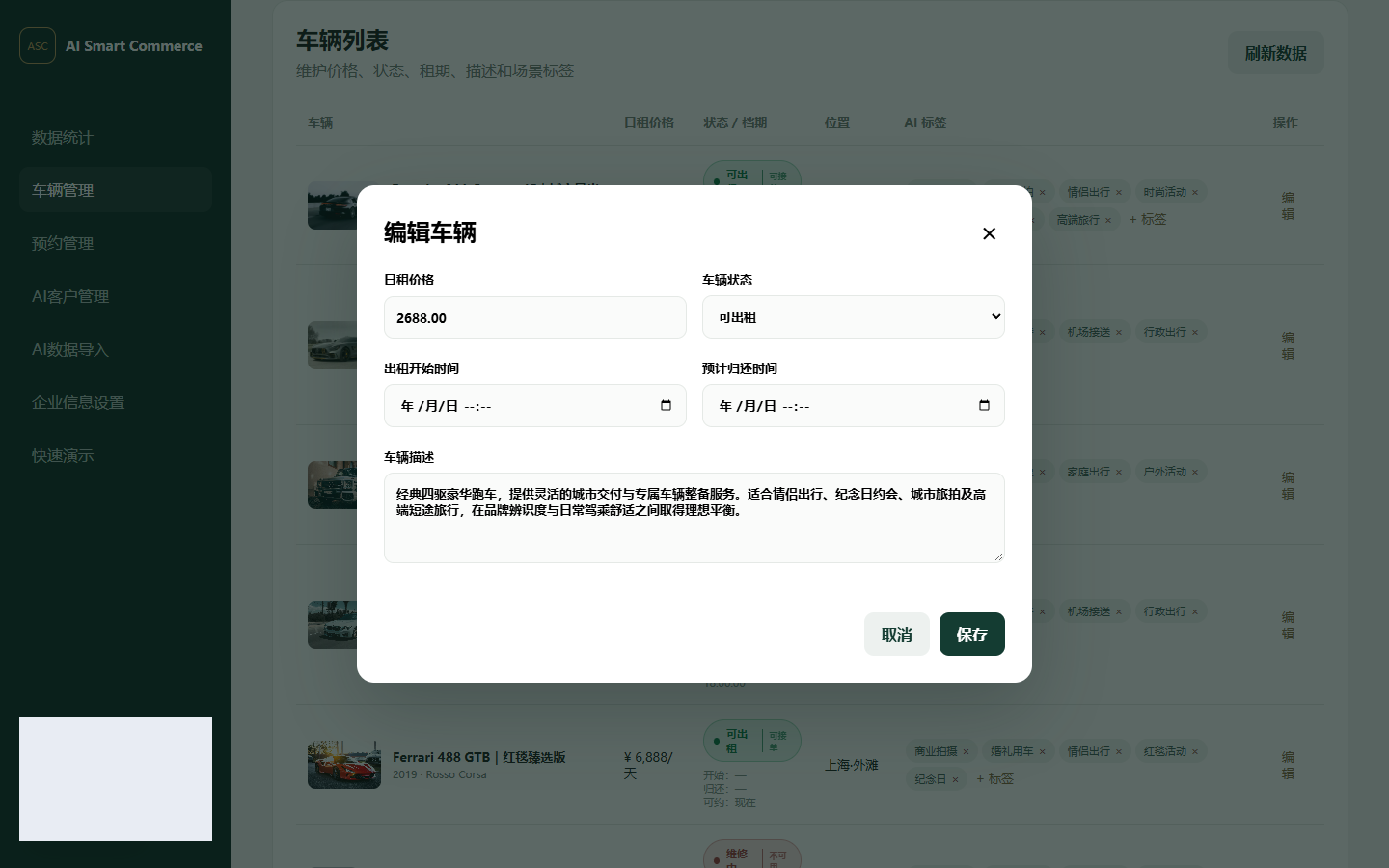Click the 状态 / 档期 column header
Viewport: 1389px width, 868px height.
point(735,122)
